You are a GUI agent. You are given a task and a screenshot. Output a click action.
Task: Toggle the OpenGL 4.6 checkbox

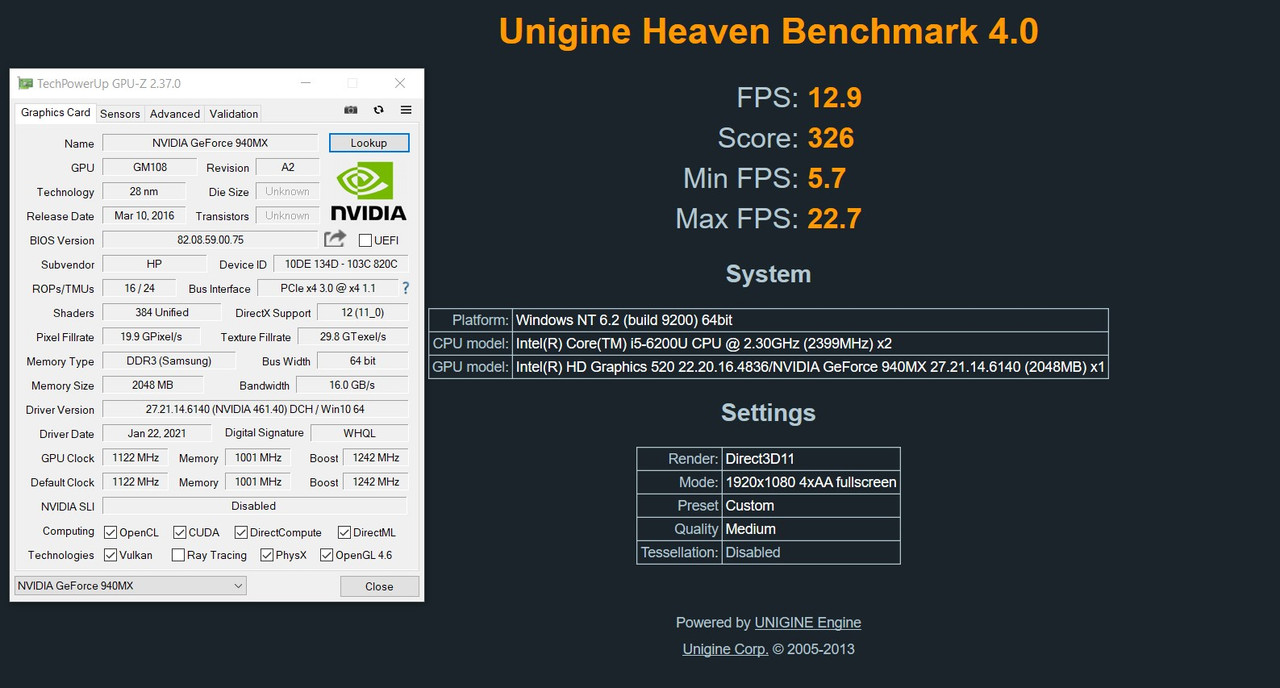(326, 555)
